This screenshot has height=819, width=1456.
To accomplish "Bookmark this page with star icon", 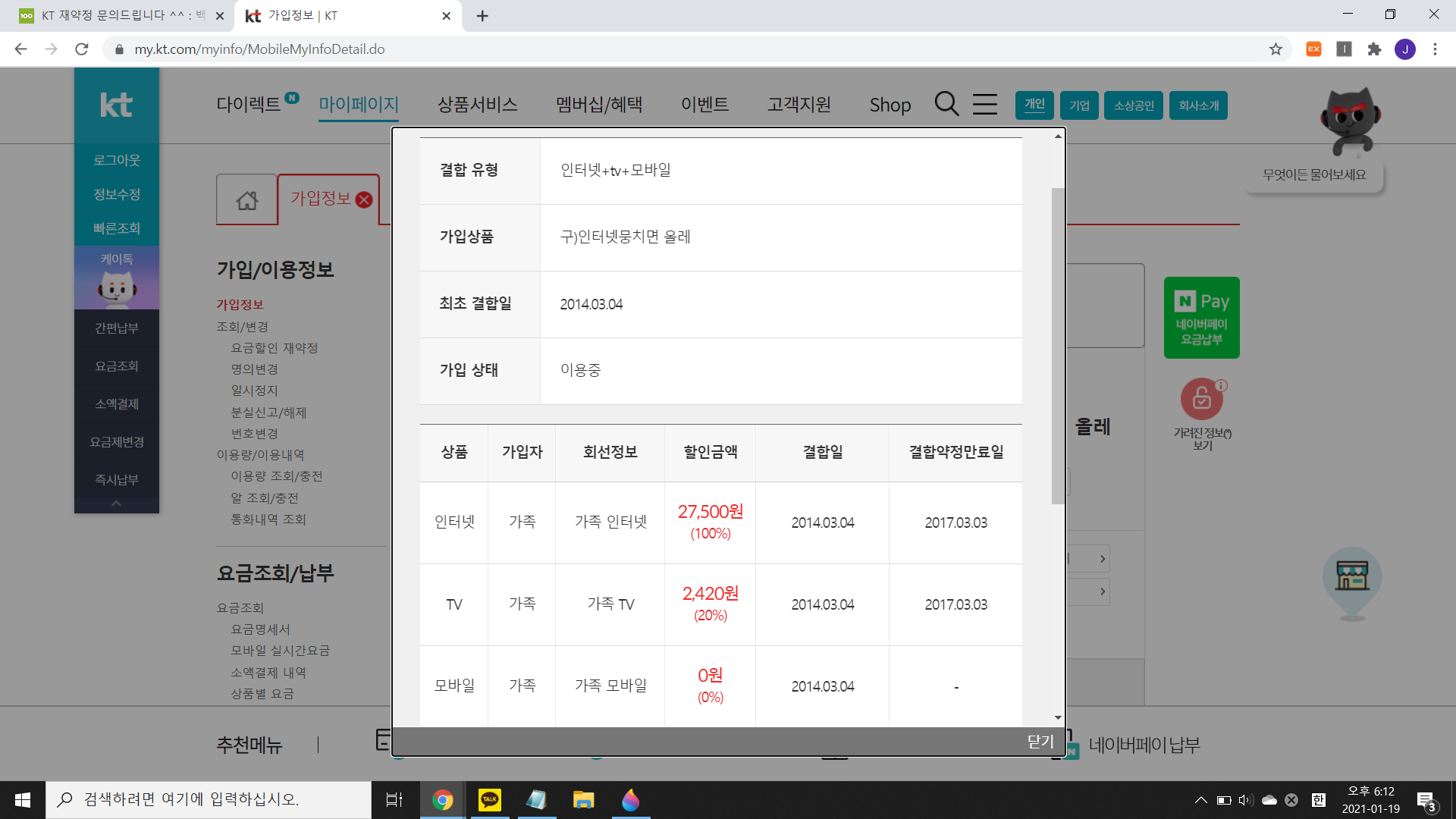I will (1276, 49).
